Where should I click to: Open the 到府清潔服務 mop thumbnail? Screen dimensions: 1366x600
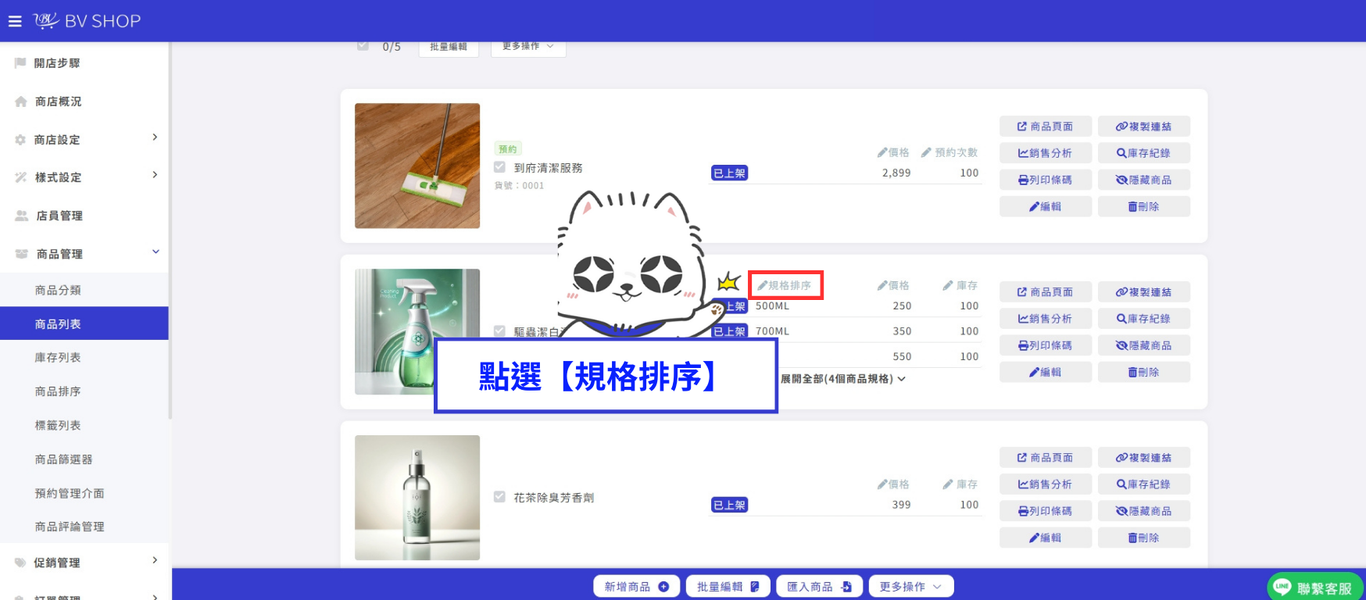(x=417, y=166)
